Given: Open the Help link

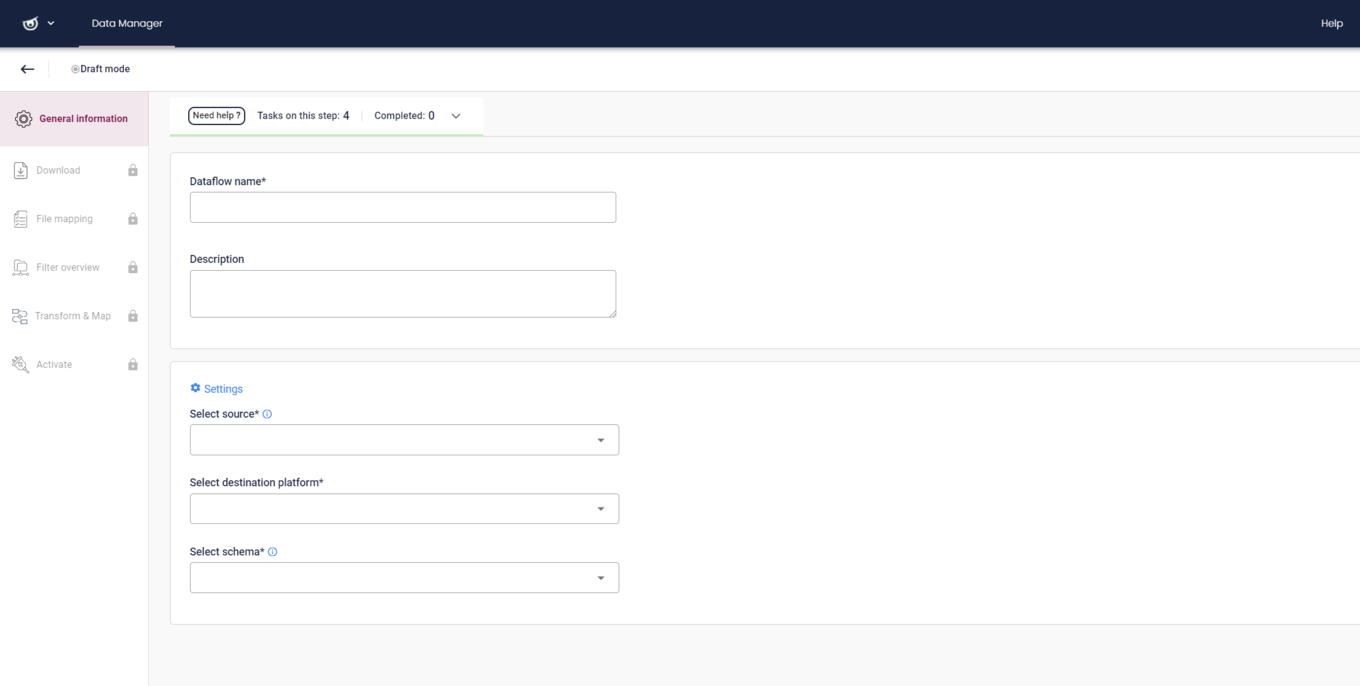Looking at the screenshot, I should pos(1331,23).
